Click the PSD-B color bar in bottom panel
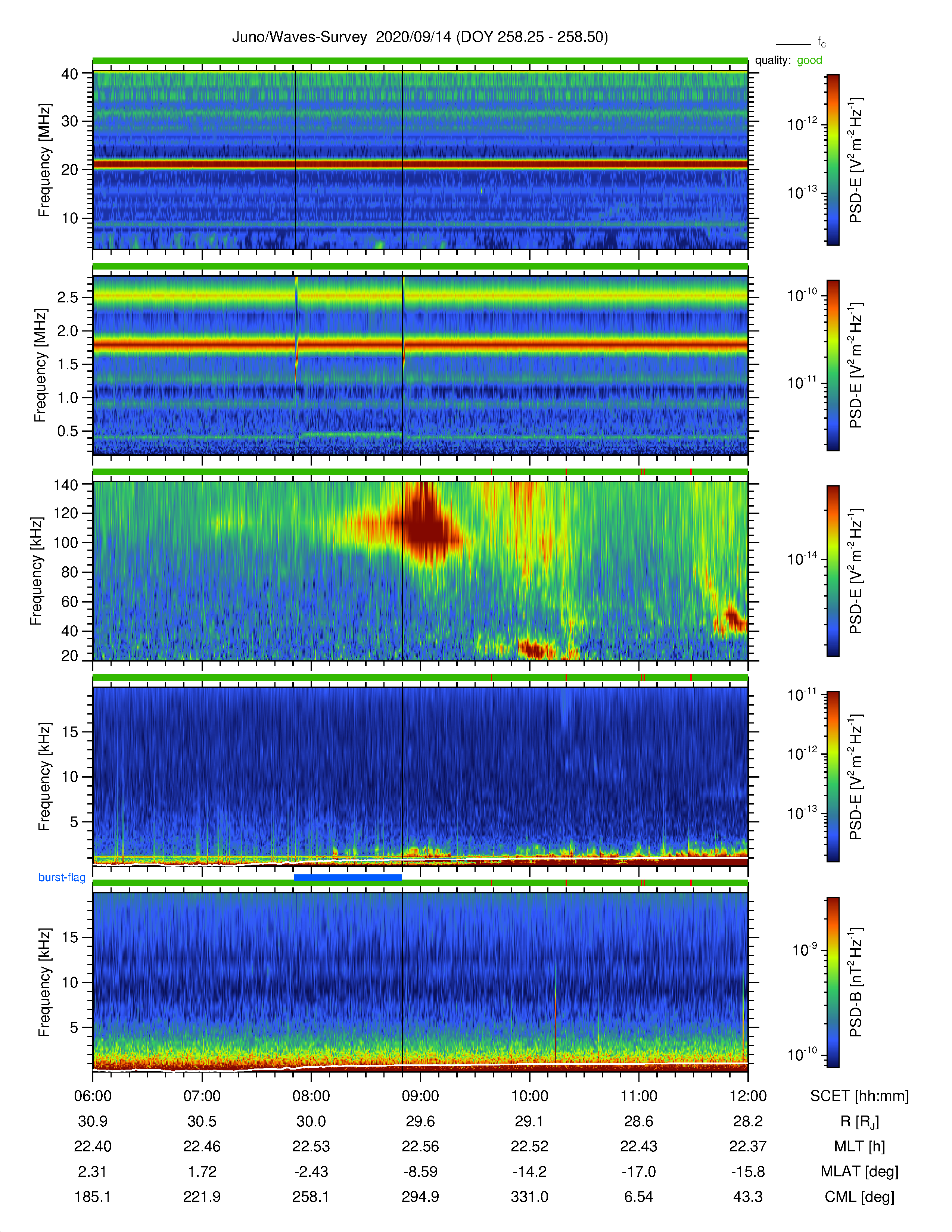This screenshot has height=1232, width=952. point(833,982)
